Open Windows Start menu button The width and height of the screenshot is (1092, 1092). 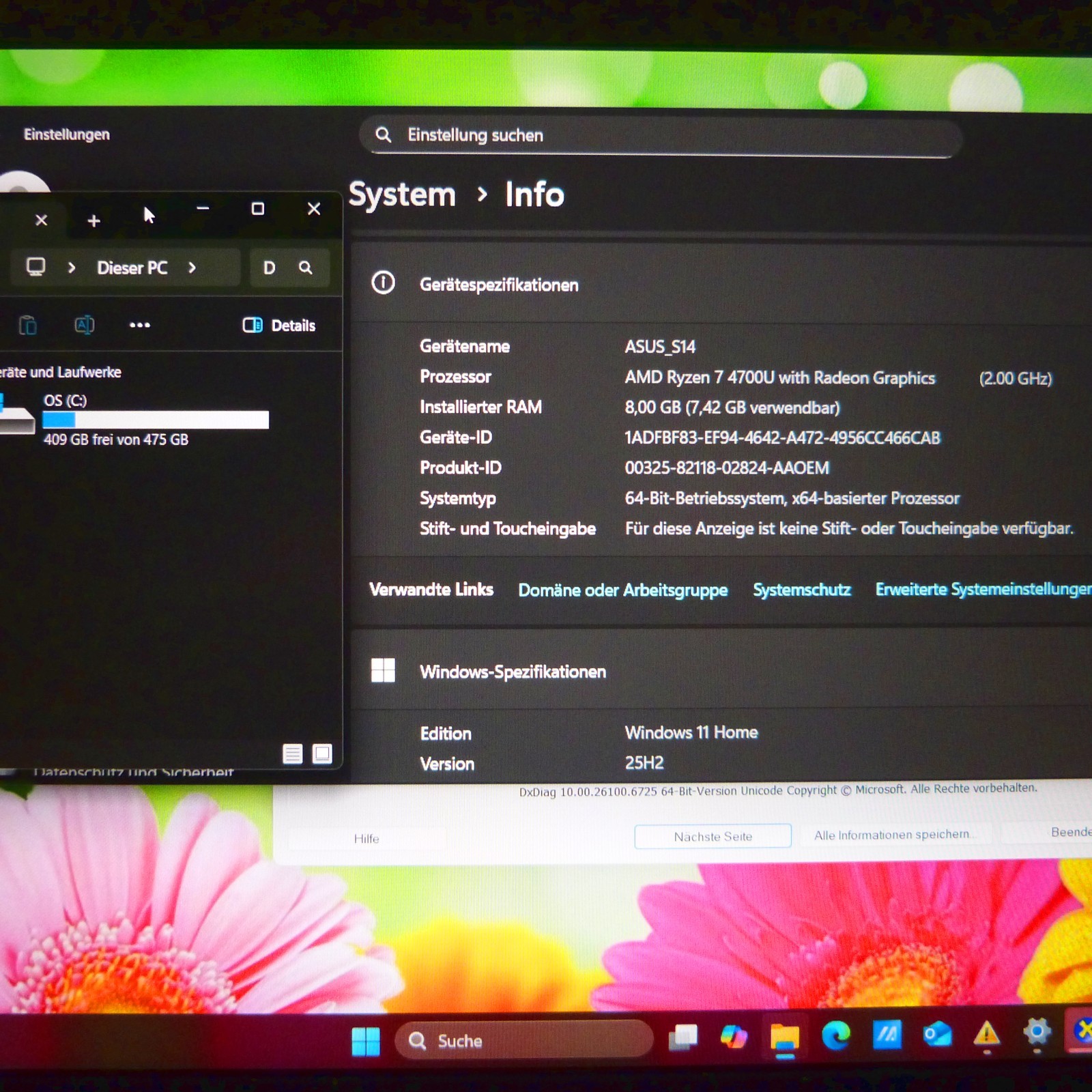[366, 1041]
